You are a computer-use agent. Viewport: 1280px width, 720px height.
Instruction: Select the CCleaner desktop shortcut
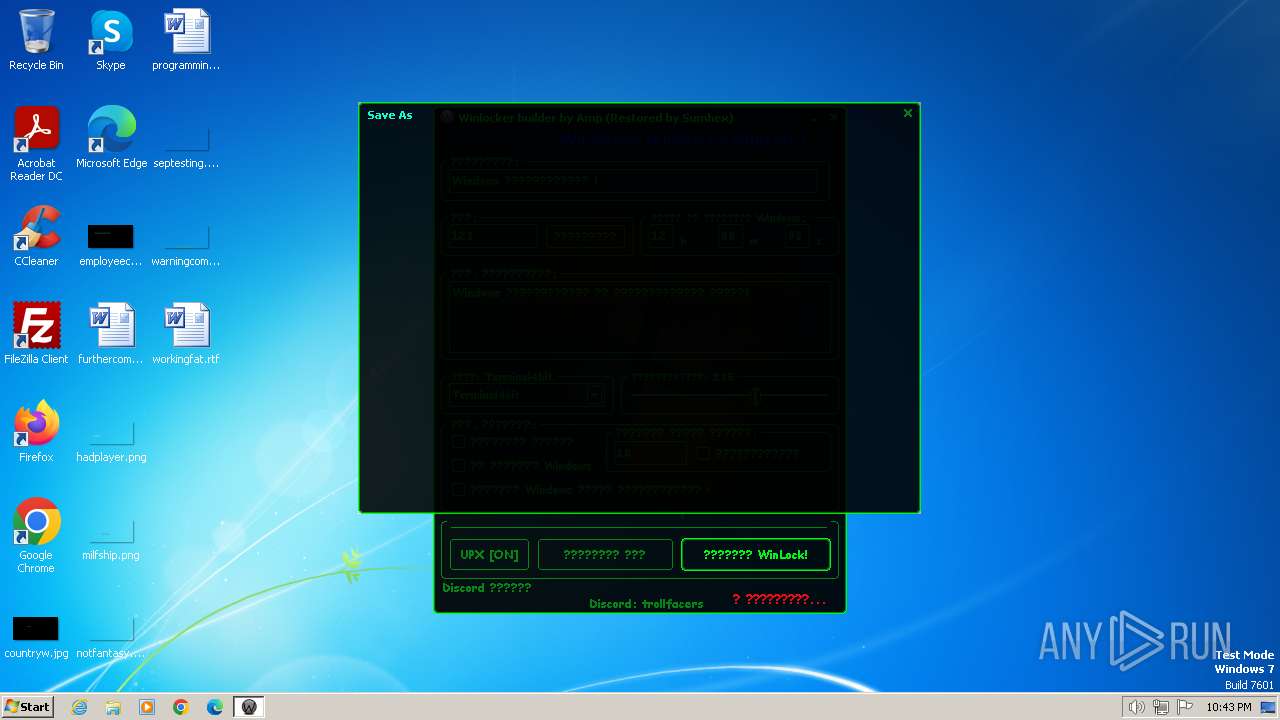tap(36, 237)
